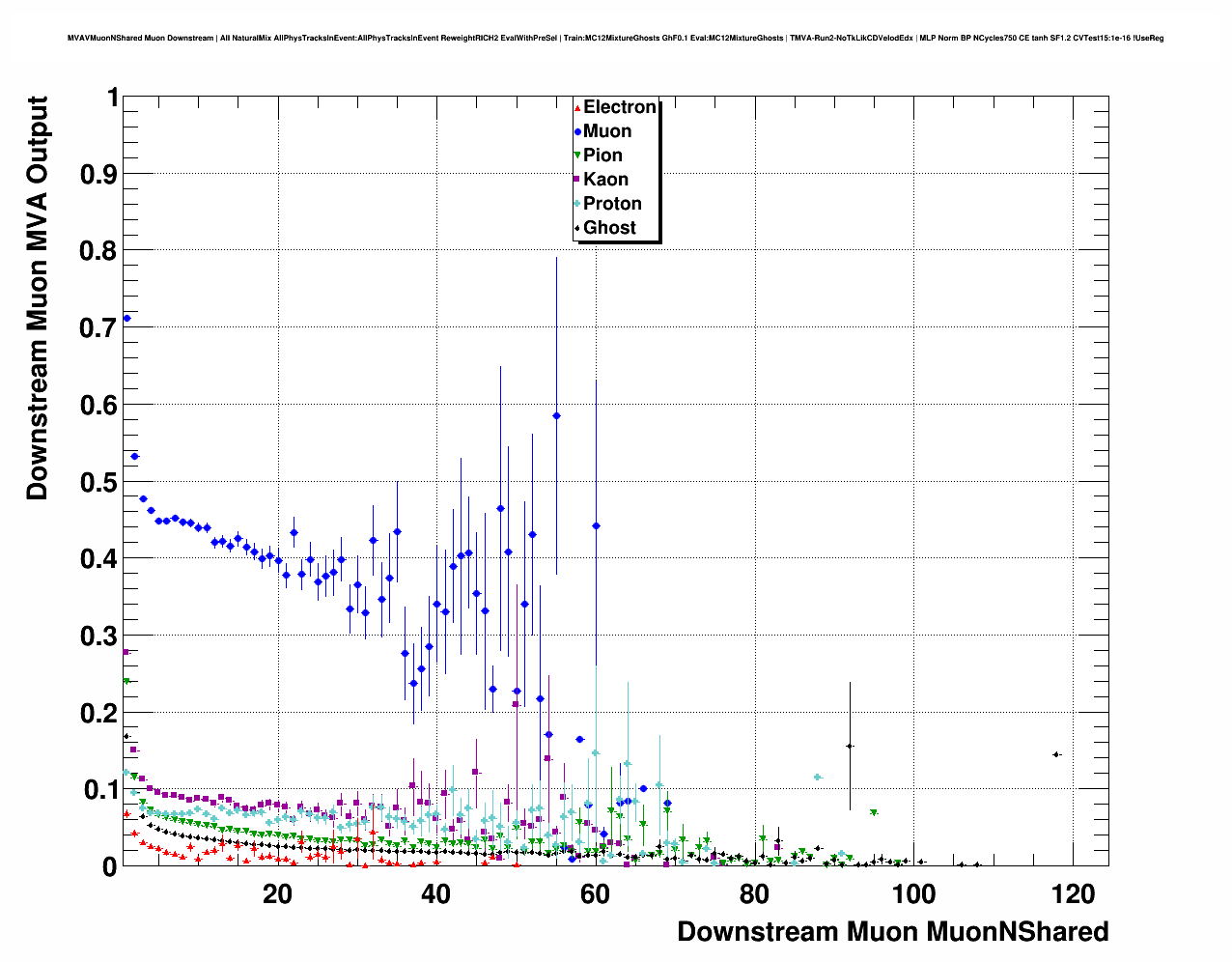The height and width of the screenshot is (962, 1232).
Task: Click the green Pion triangle legend marker
Action: pos(577,156)
